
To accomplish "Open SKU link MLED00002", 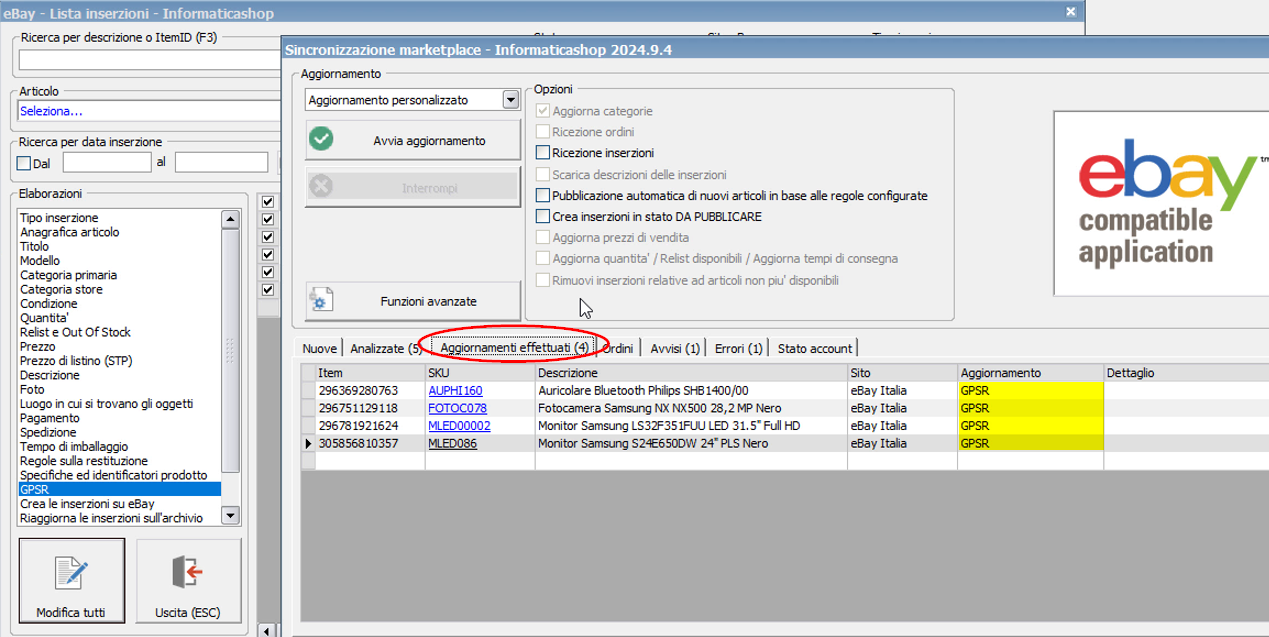I will tap(459, 426).
